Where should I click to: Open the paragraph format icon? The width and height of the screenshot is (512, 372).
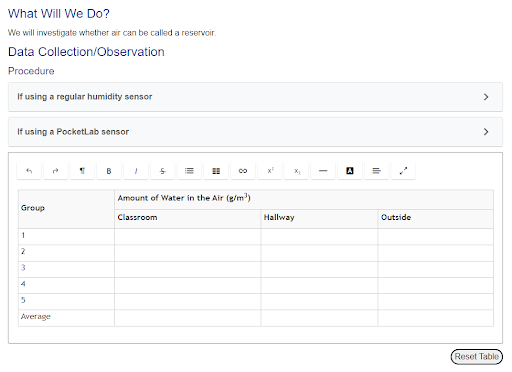[82, 171]
